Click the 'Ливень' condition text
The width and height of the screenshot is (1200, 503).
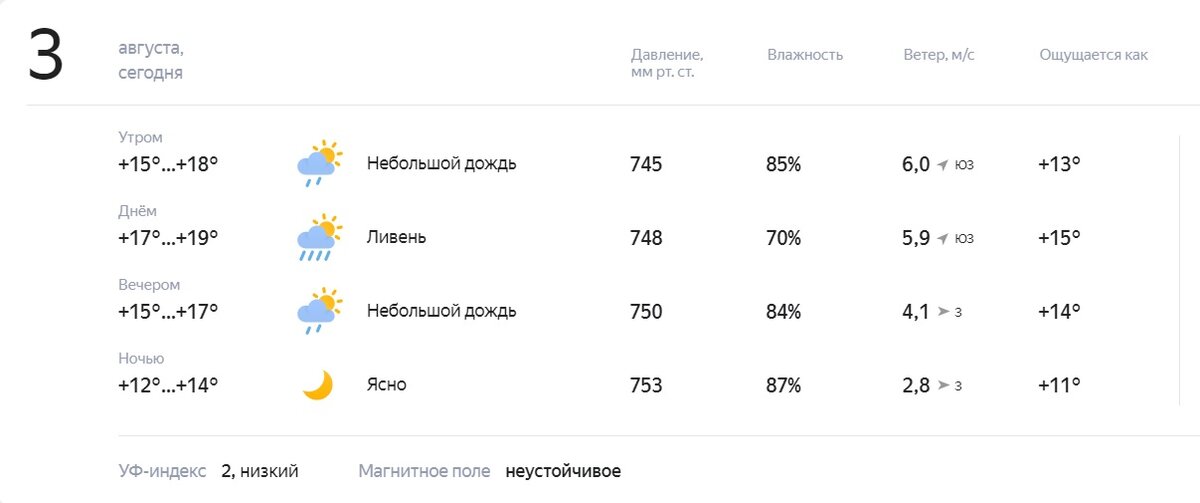point(397,237)
